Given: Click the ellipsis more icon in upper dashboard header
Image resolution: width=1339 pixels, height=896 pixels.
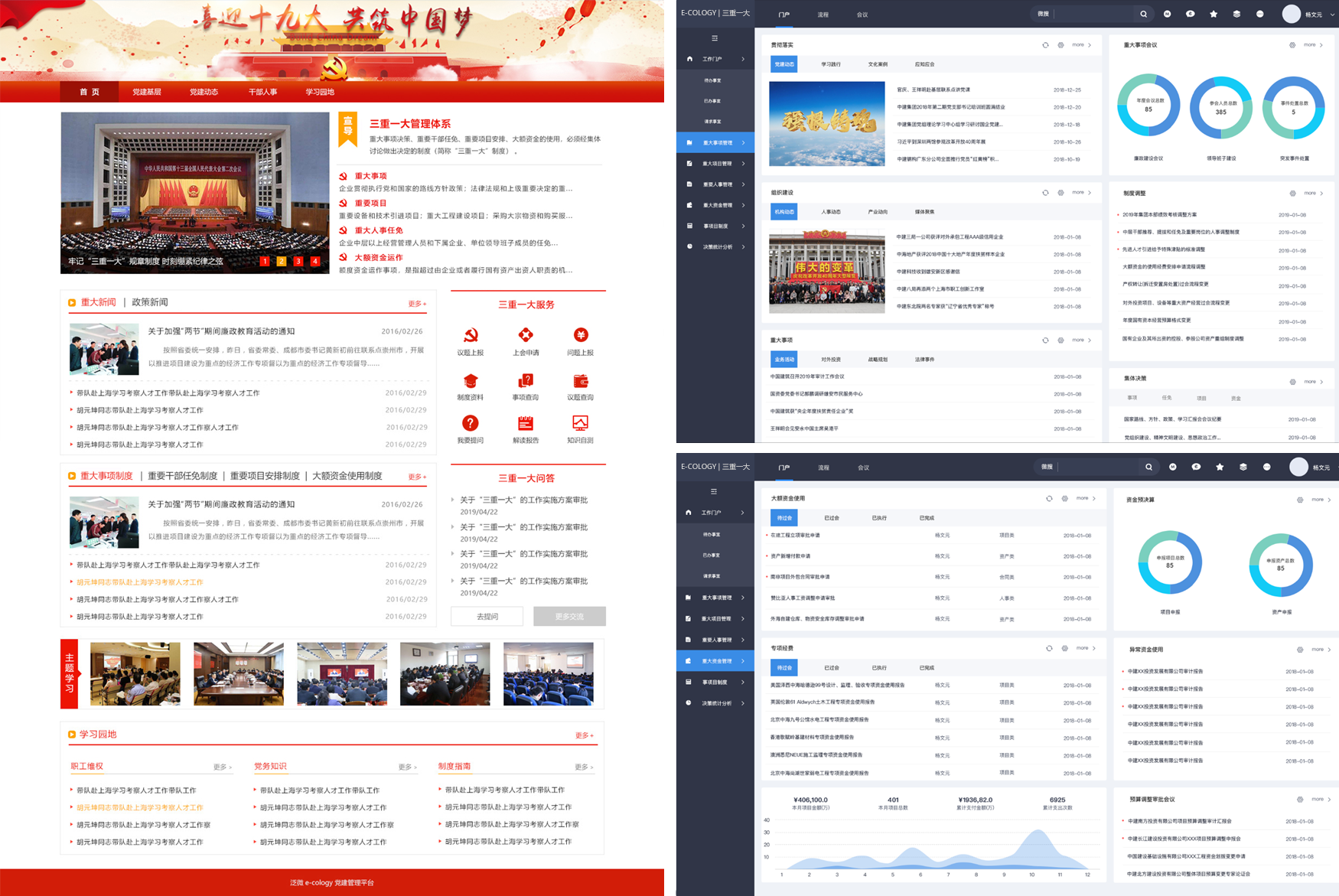Looking at the screenshot, I should (x=1260, y=14).
